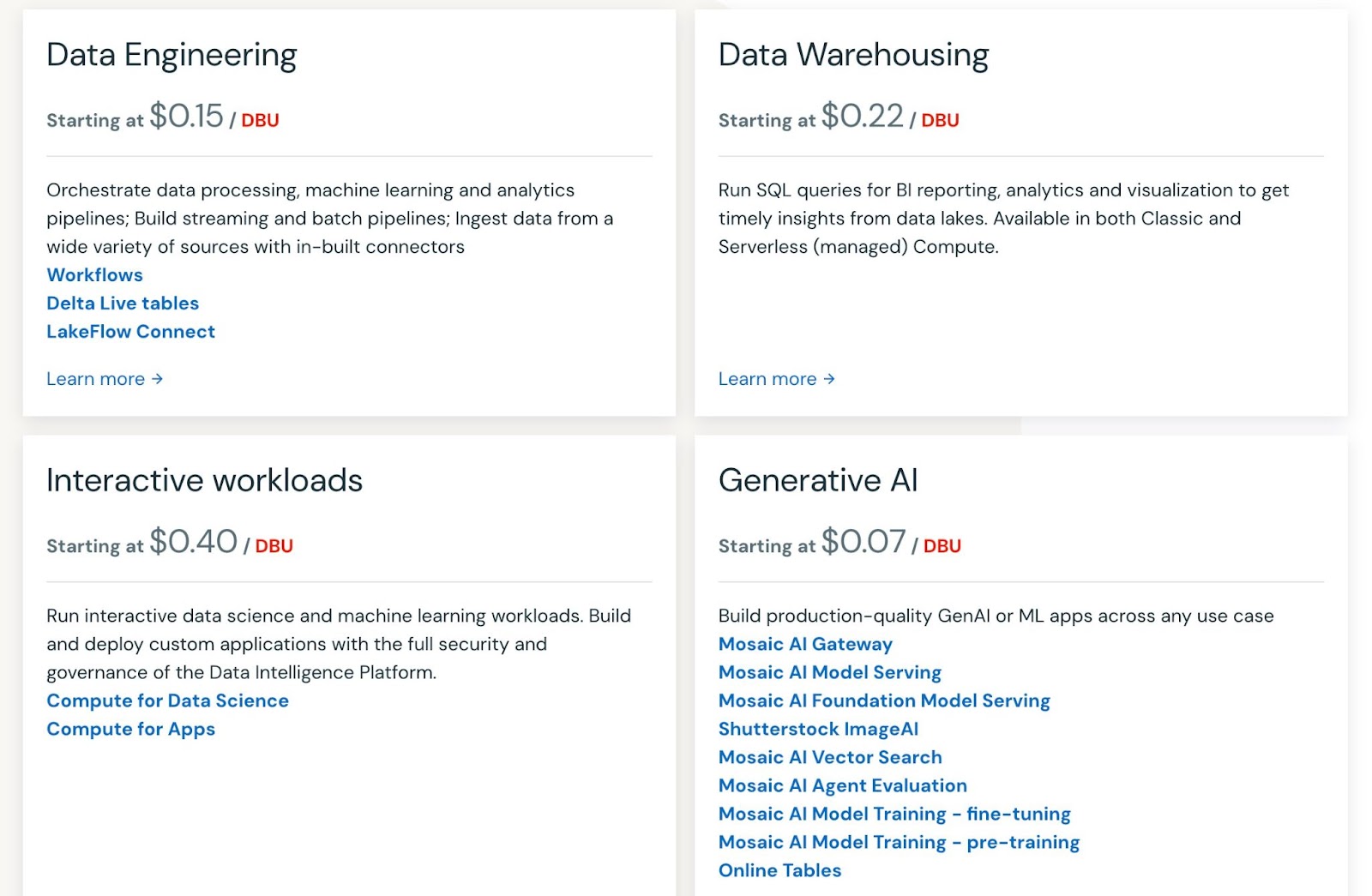
Task: Click the $0.22 price text
Action: [x=862, y=117]
